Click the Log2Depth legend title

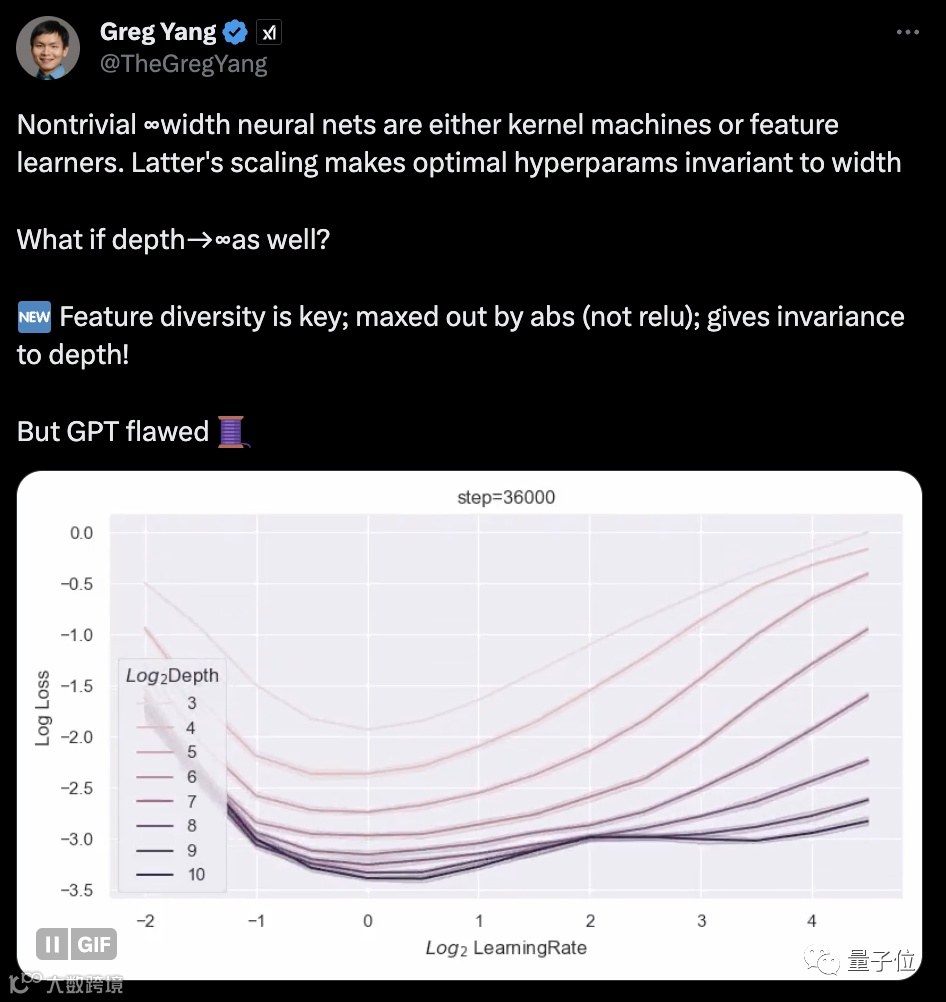172,675
